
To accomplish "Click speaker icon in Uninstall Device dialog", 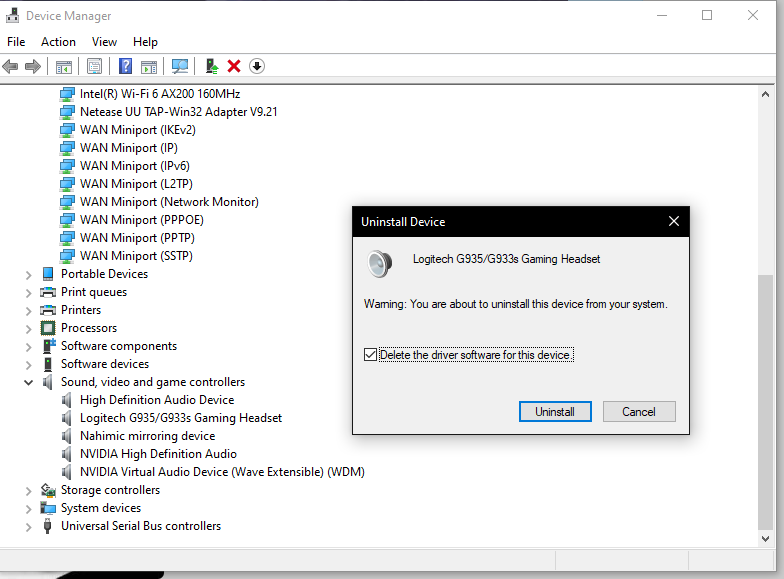I will click(380, 264).
